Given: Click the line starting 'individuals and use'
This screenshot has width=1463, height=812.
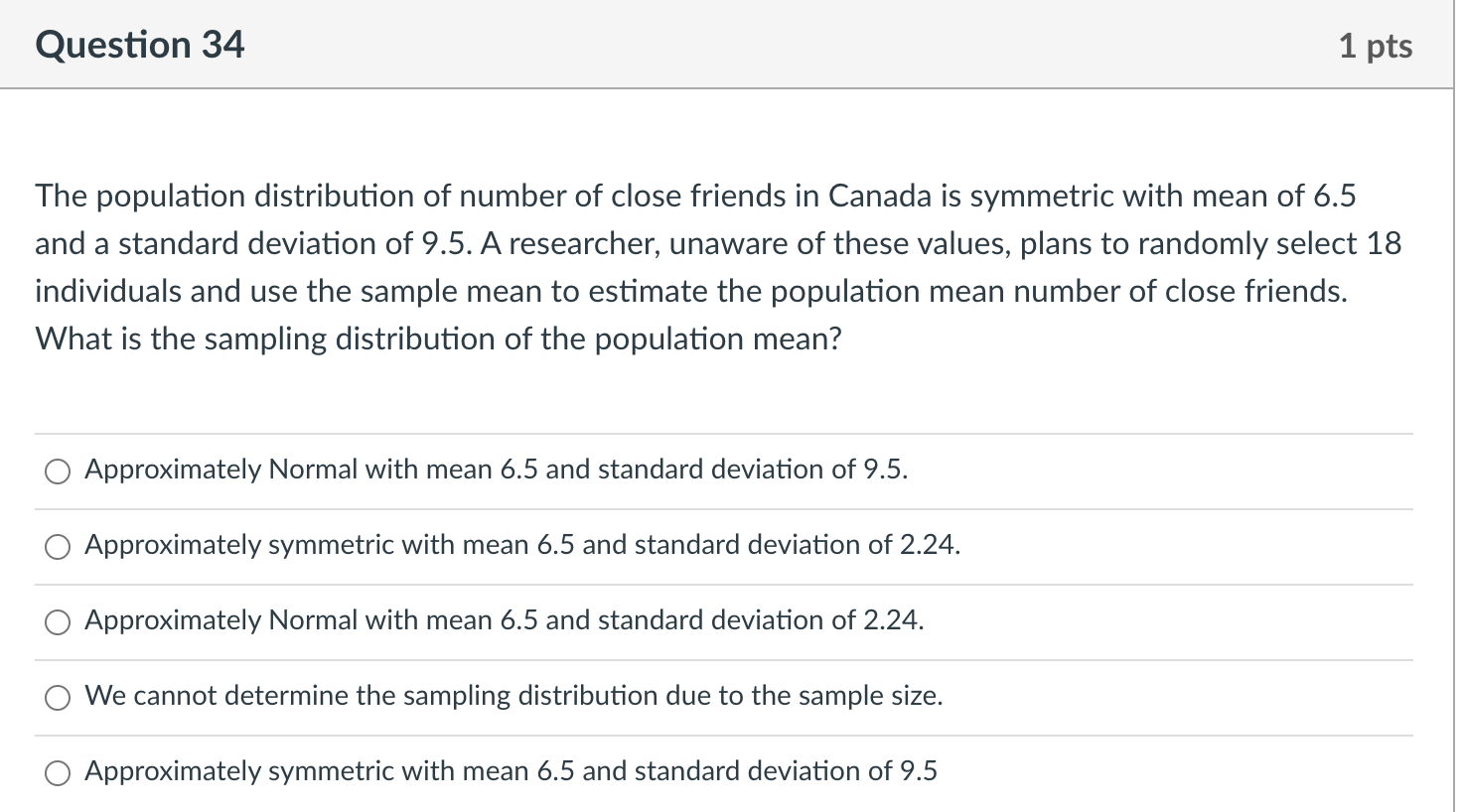Looking at the screenshot, I should click(690, 292).
